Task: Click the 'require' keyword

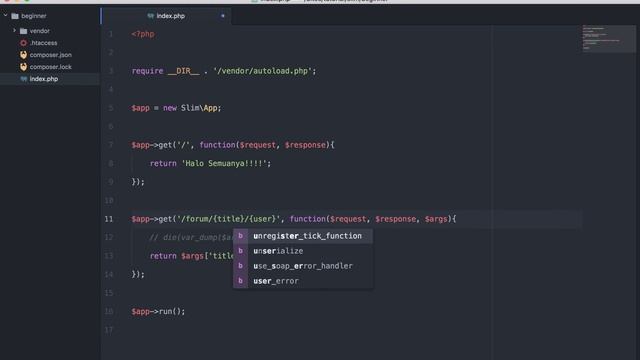Action: pos(147,71)
